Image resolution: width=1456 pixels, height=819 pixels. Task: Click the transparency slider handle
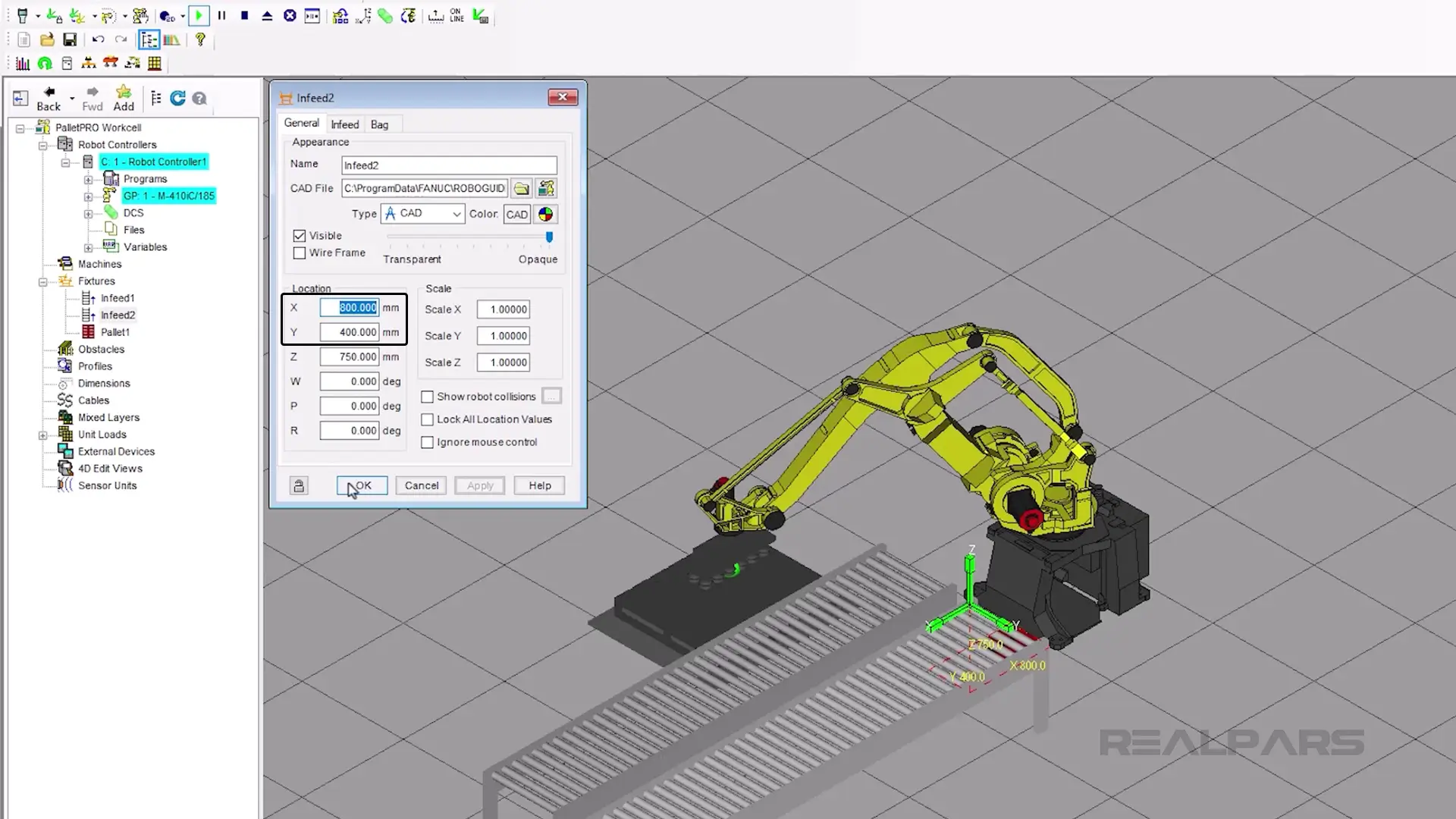click(550, 237)
